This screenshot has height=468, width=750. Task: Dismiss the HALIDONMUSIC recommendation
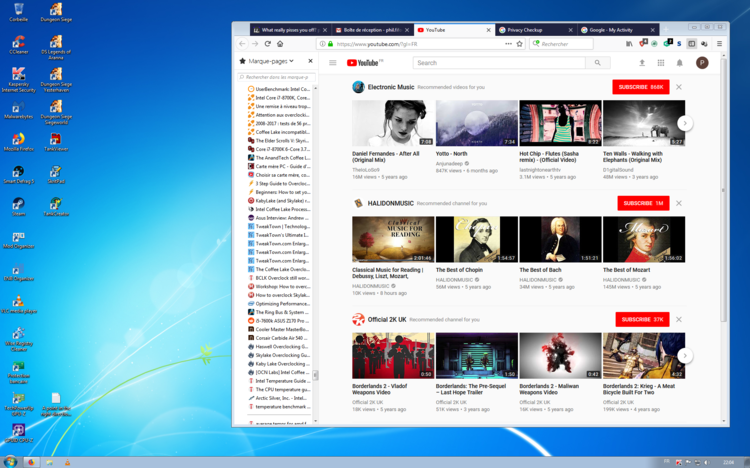pyautogui.click(x=679, y=203)
